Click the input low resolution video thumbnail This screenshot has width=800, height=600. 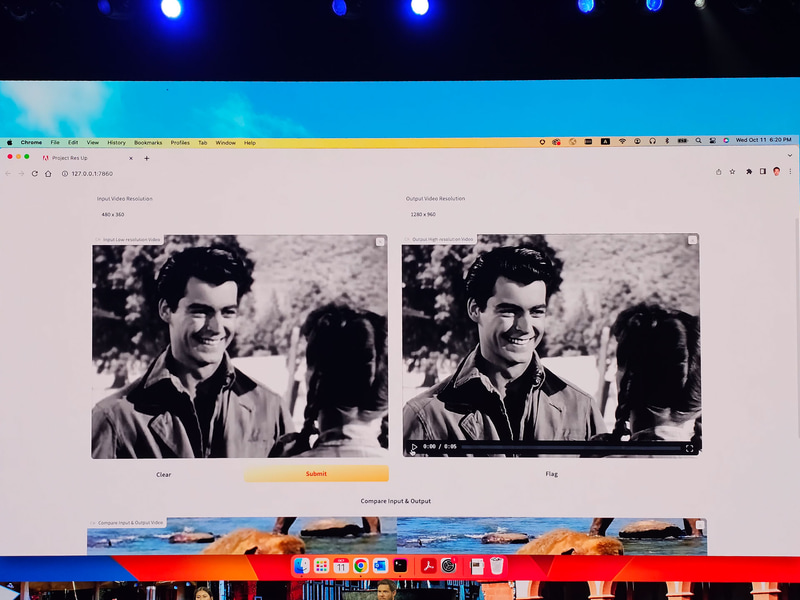(240, 347)
